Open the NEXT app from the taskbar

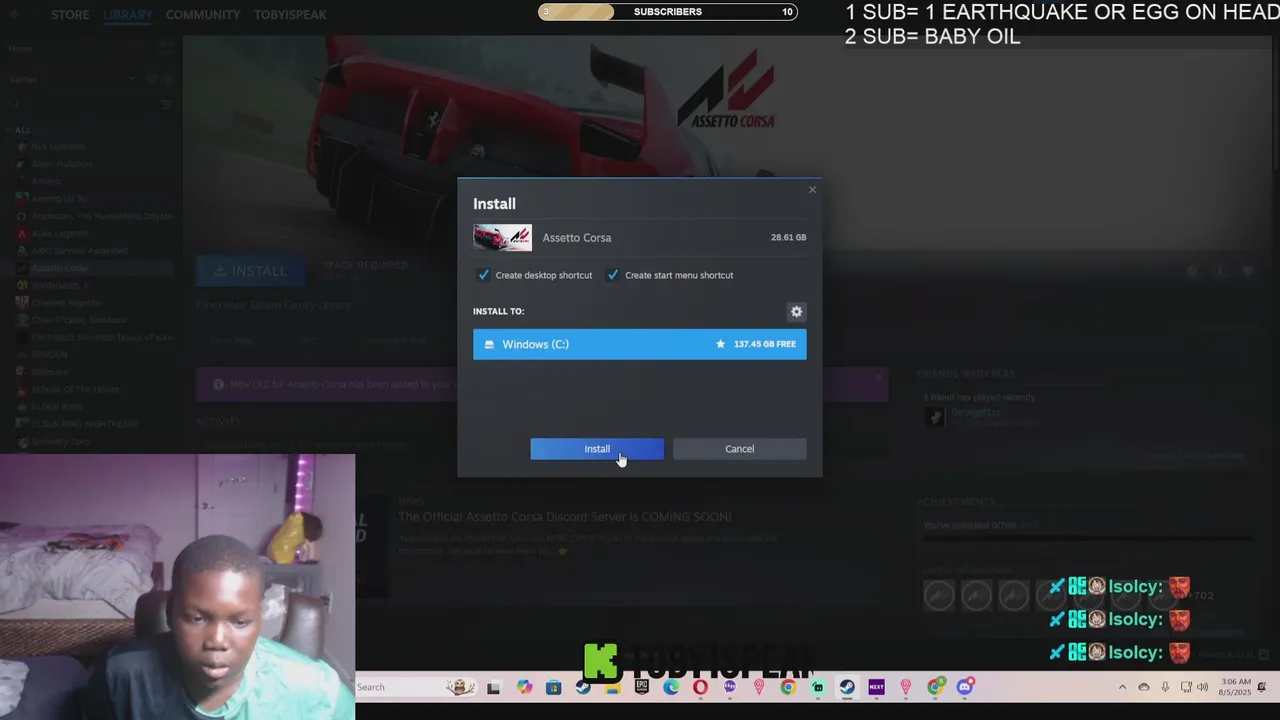[876, 687]
